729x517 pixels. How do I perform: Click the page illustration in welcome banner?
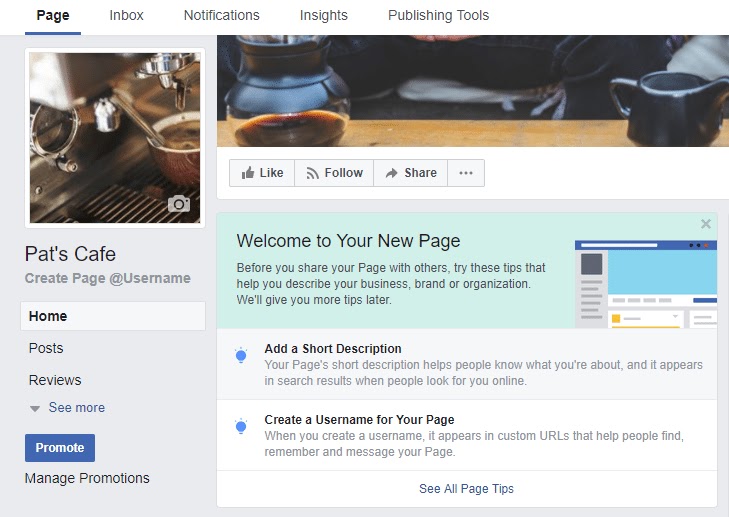(646, 284)
